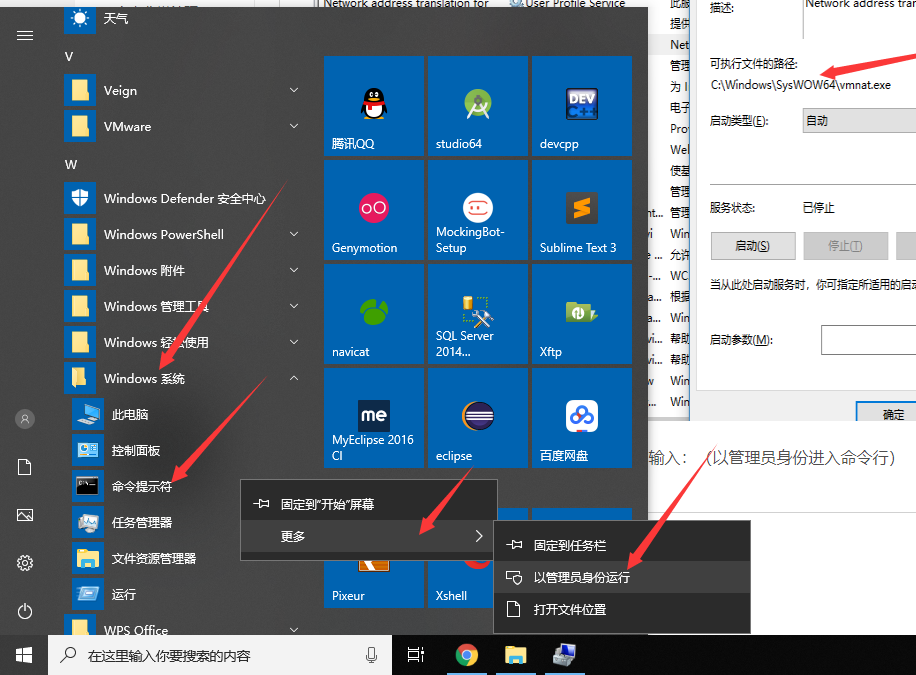
Task: Launch the Genymotion tile
Action: 374,210
